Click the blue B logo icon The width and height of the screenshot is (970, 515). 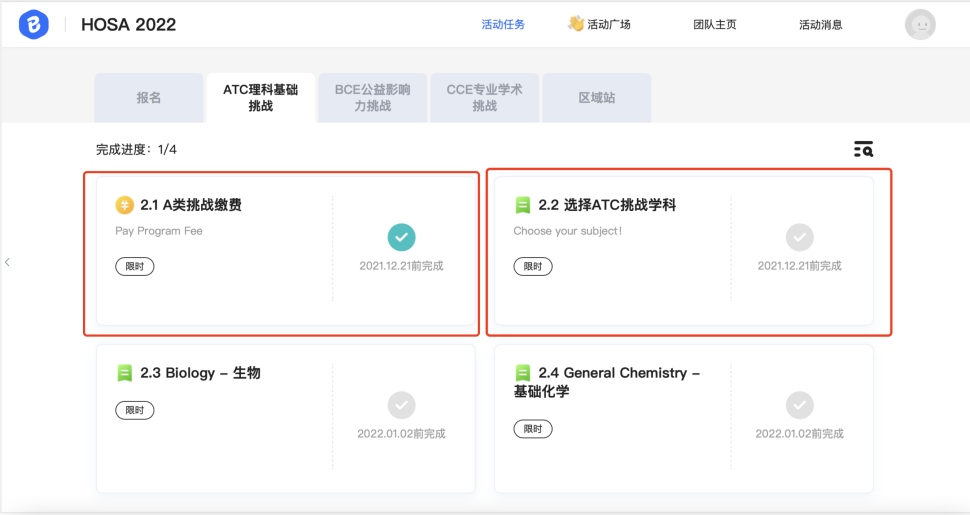click(x=33, y=25)
